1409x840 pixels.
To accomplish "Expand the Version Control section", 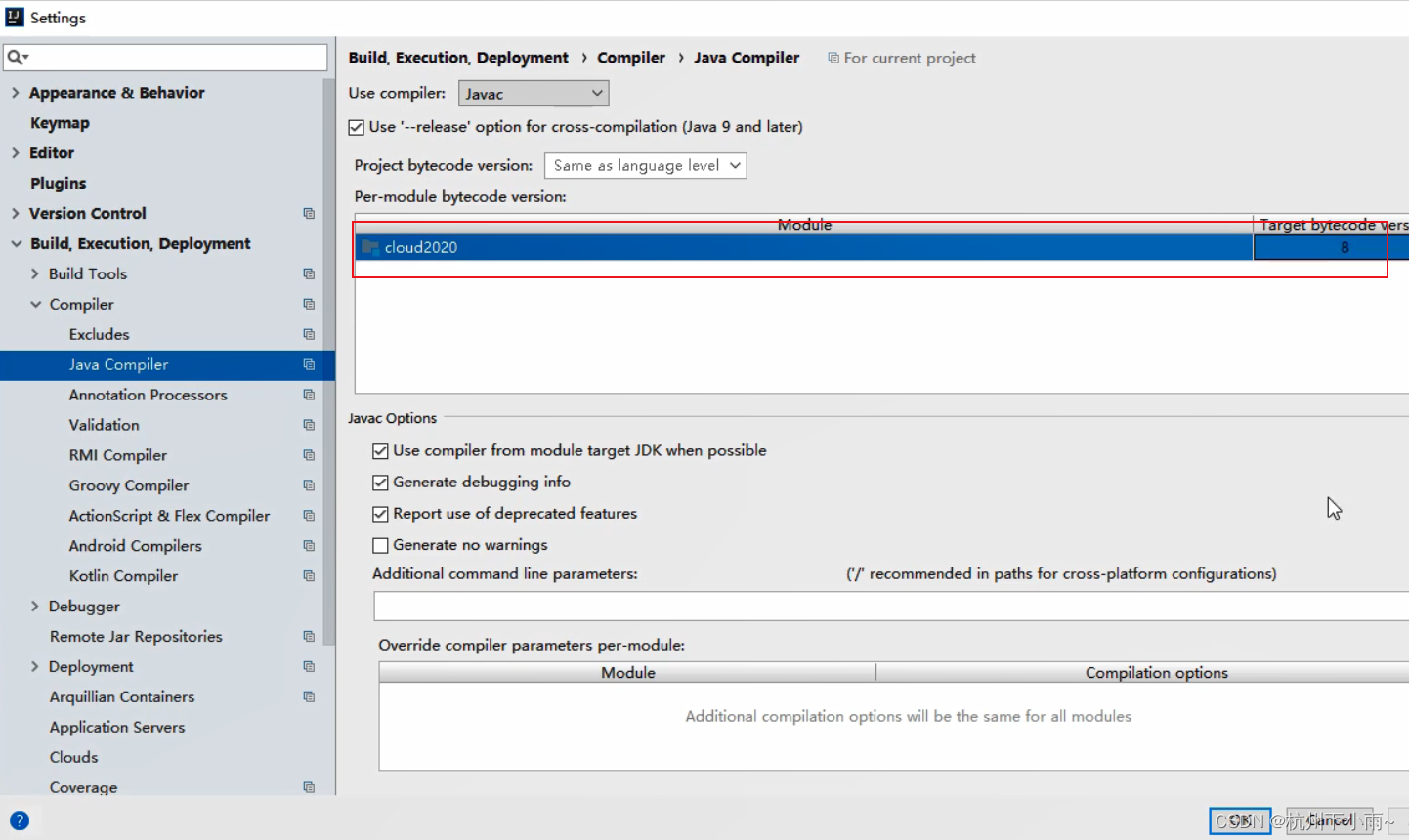I will pos(15,213).
